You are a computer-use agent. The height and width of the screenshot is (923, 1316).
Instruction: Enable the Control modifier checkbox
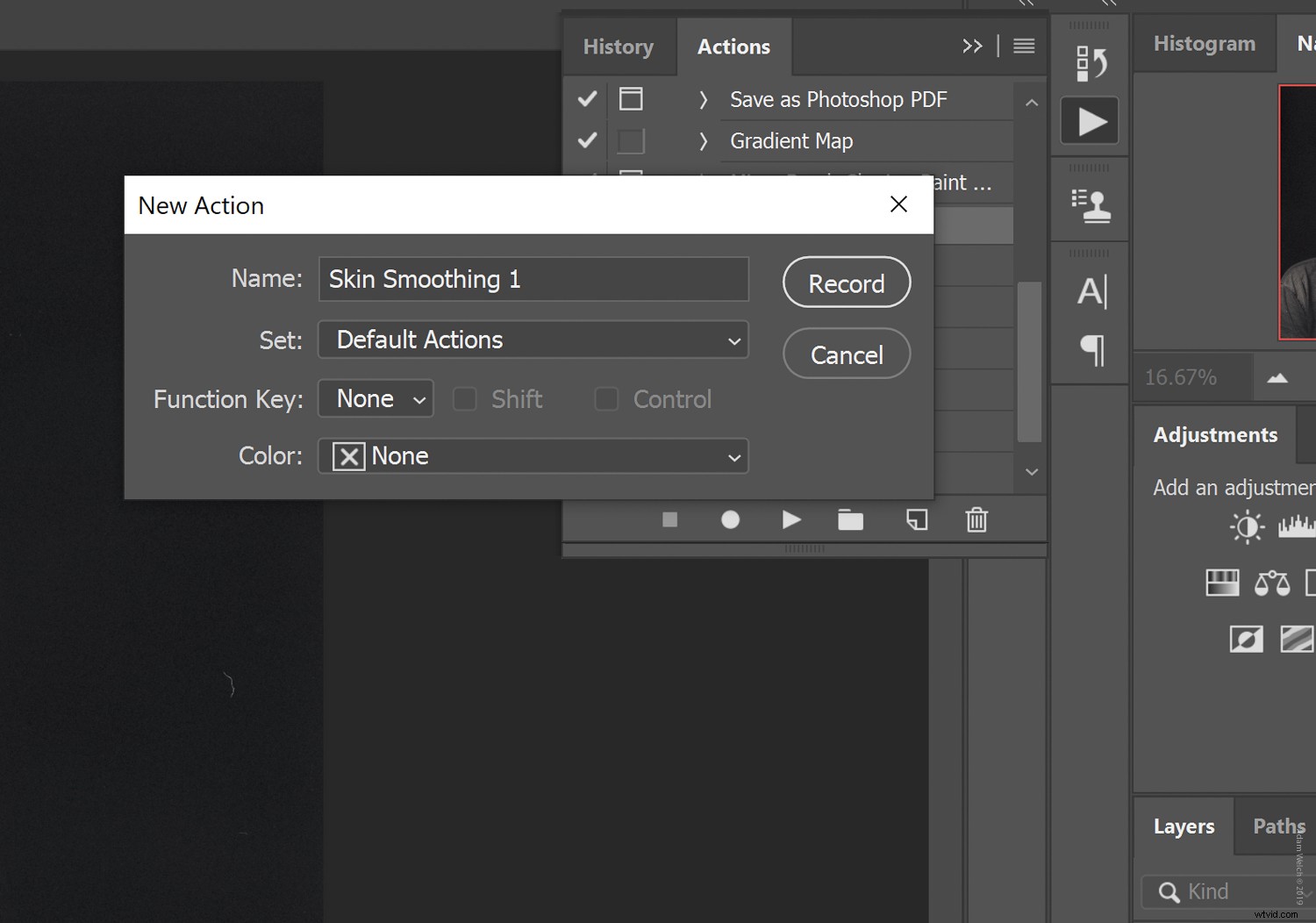606,399
